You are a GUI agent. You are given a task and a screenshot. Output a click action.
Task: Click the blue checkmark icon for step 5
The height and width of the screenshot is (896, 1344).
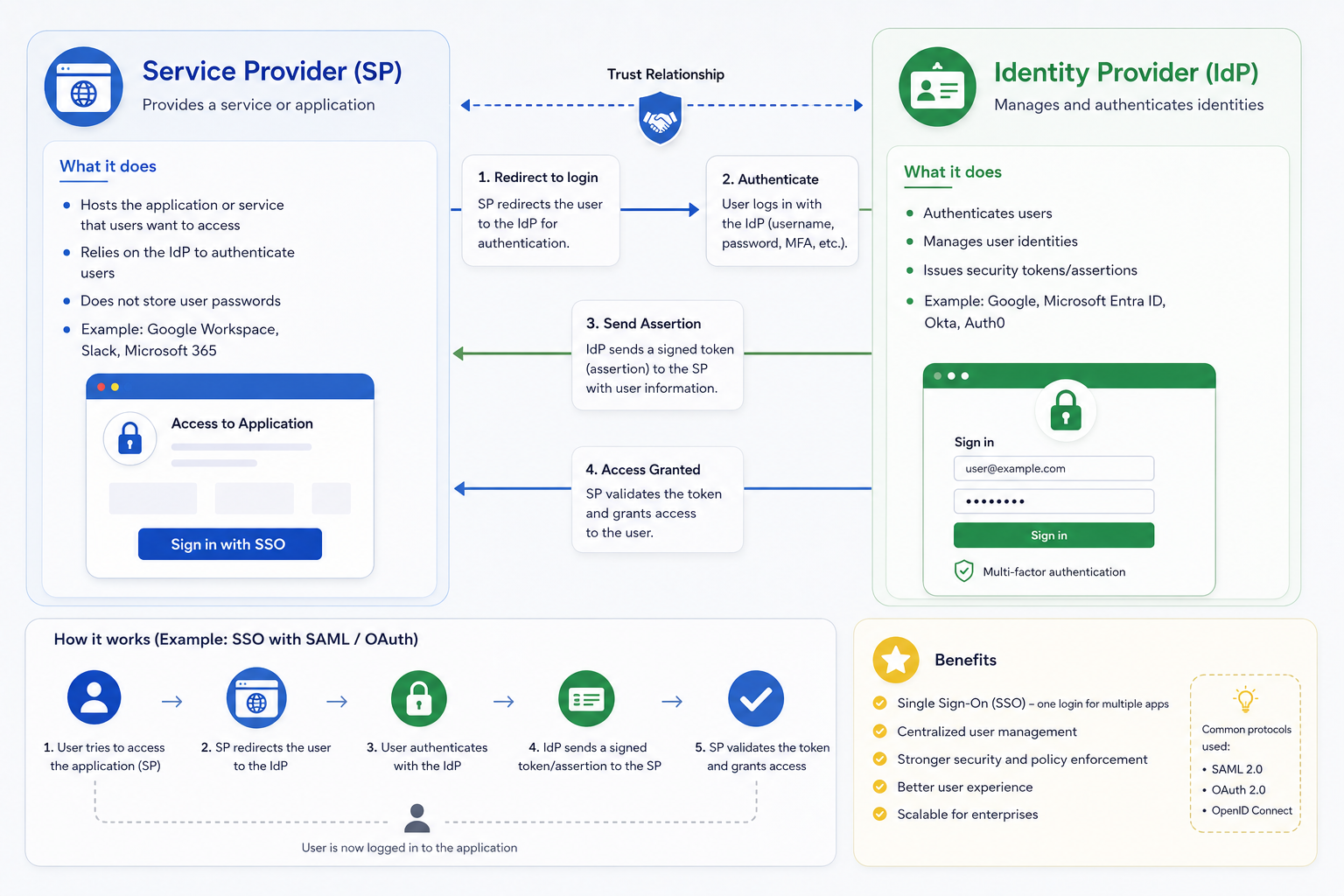[756, 698]
